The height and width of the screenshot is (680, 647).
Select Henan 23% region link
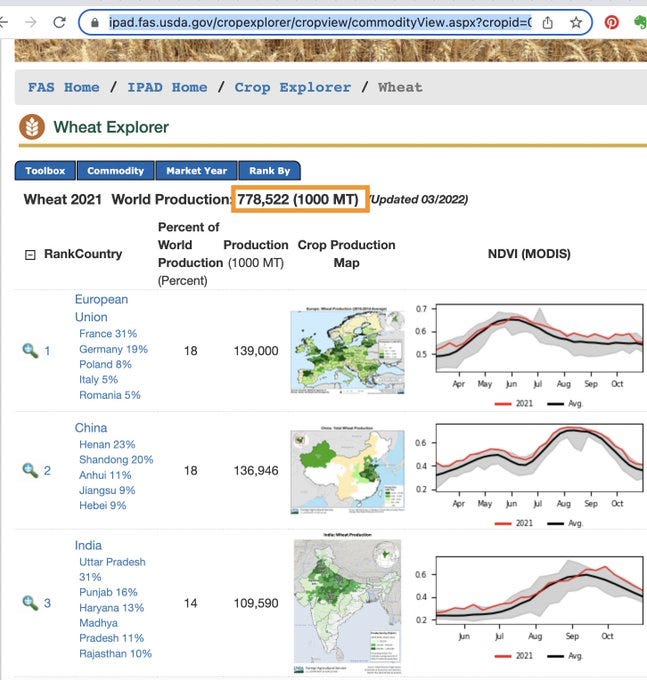(107, 445)
